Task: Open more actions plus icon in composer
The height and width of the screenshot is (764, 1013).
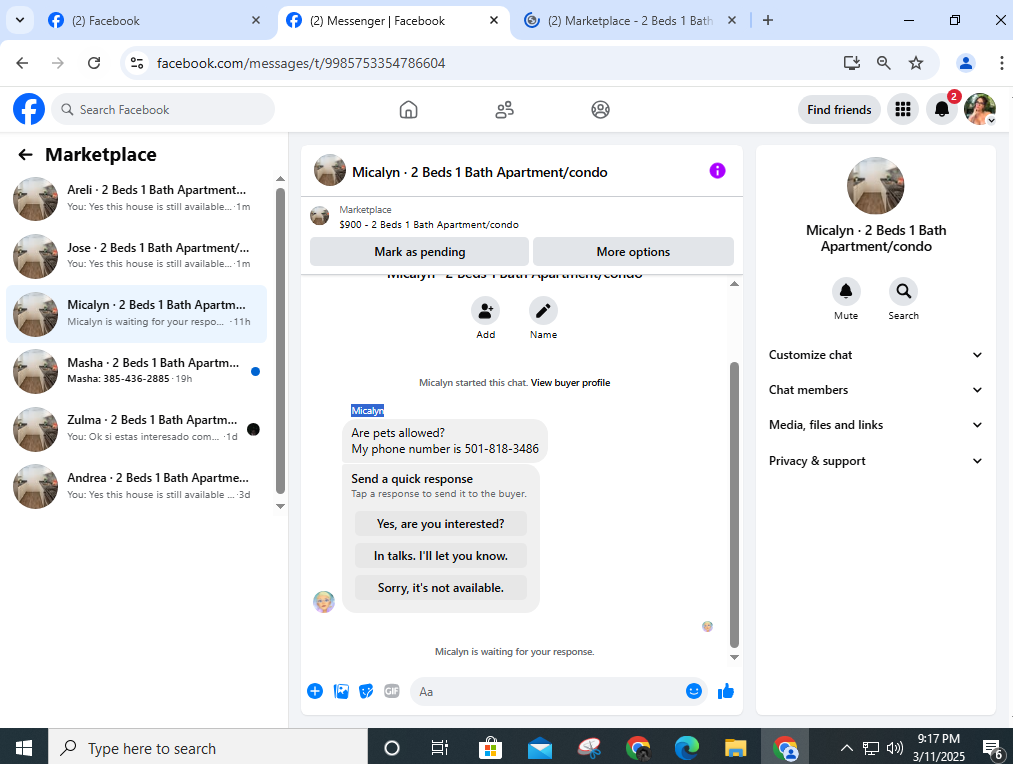Action: pyautogui.click(x=315, y=692)
